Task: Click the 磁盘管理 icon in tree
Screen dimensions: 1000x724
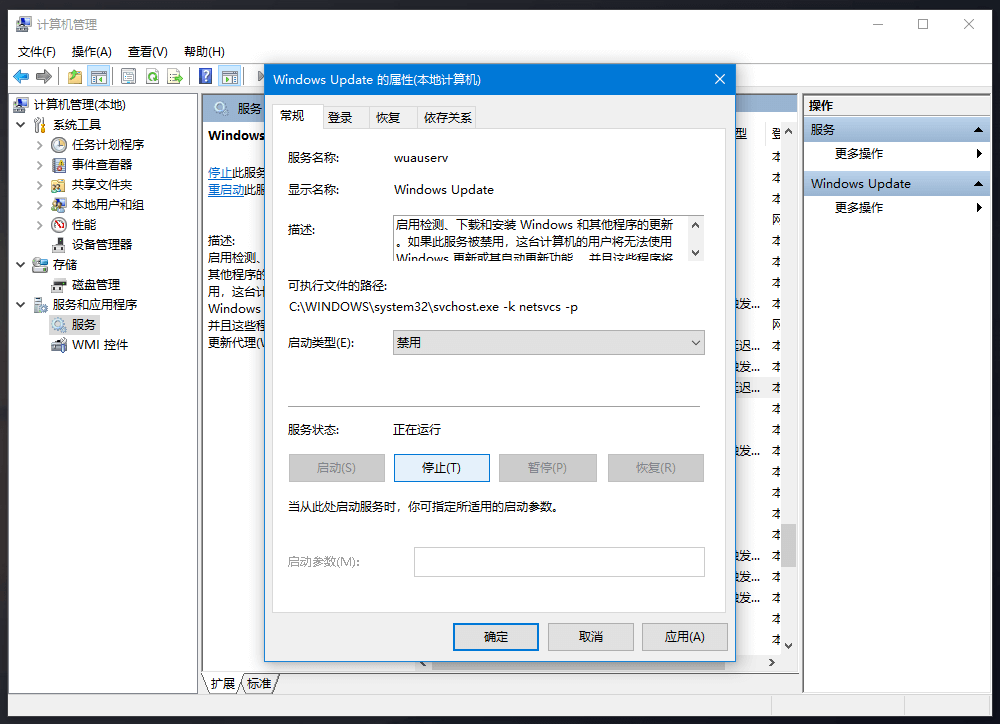Action: [x=59, y=284]
